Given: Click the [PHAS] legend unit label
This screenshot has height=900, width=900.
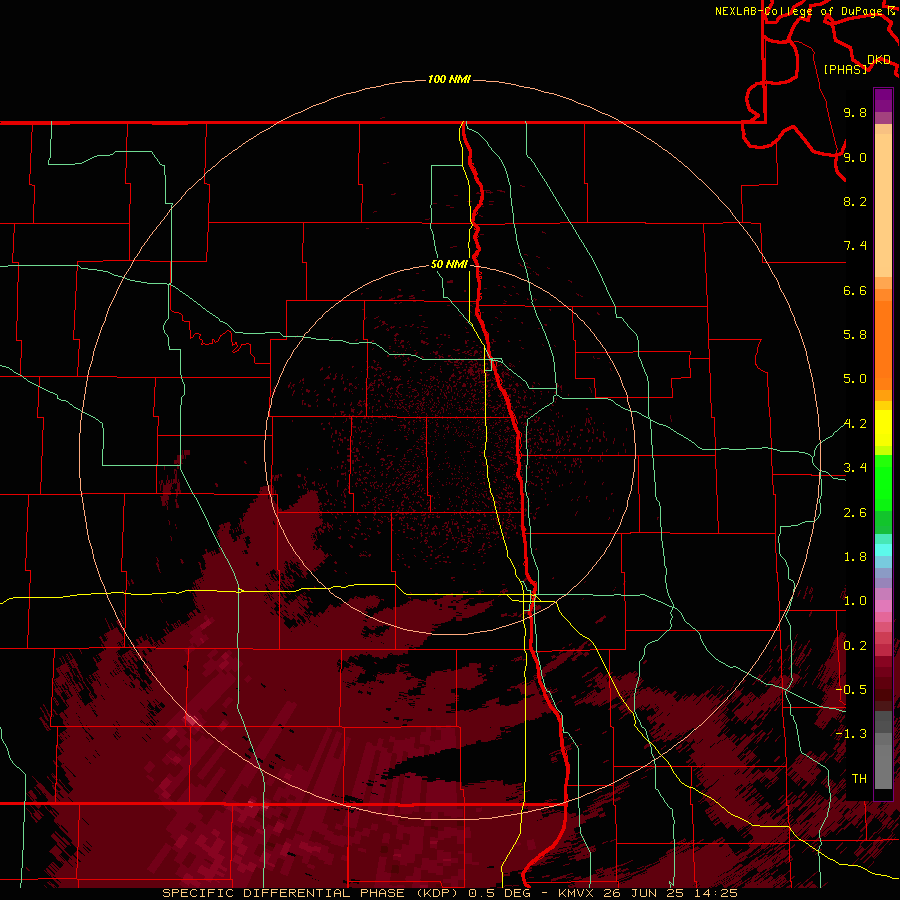Looking at the screenshot, I should coord(845,69).
